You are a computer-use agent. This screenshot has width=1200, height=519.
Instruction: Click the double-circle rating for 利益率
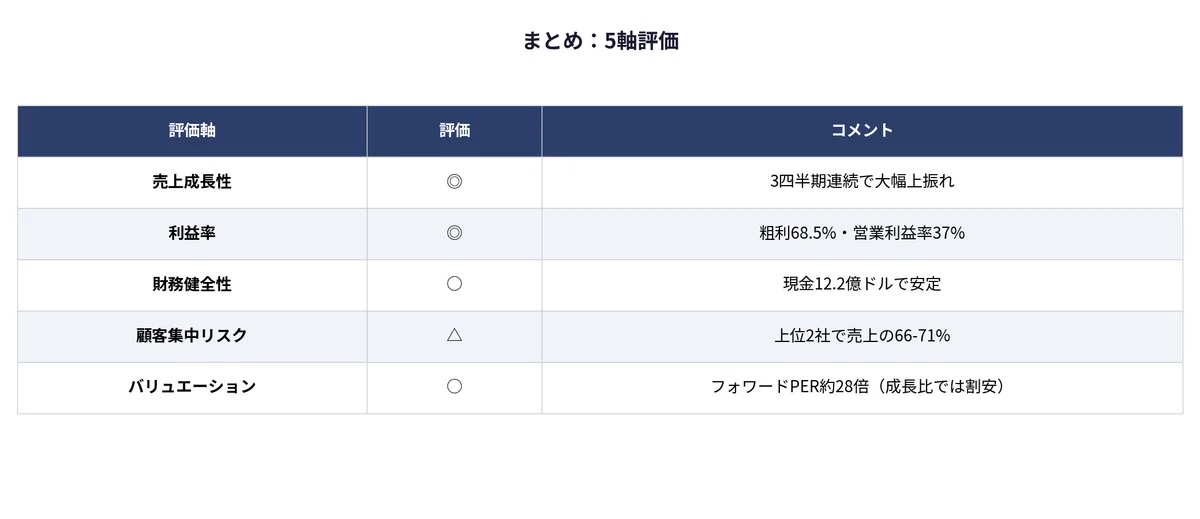click(454, 233)
